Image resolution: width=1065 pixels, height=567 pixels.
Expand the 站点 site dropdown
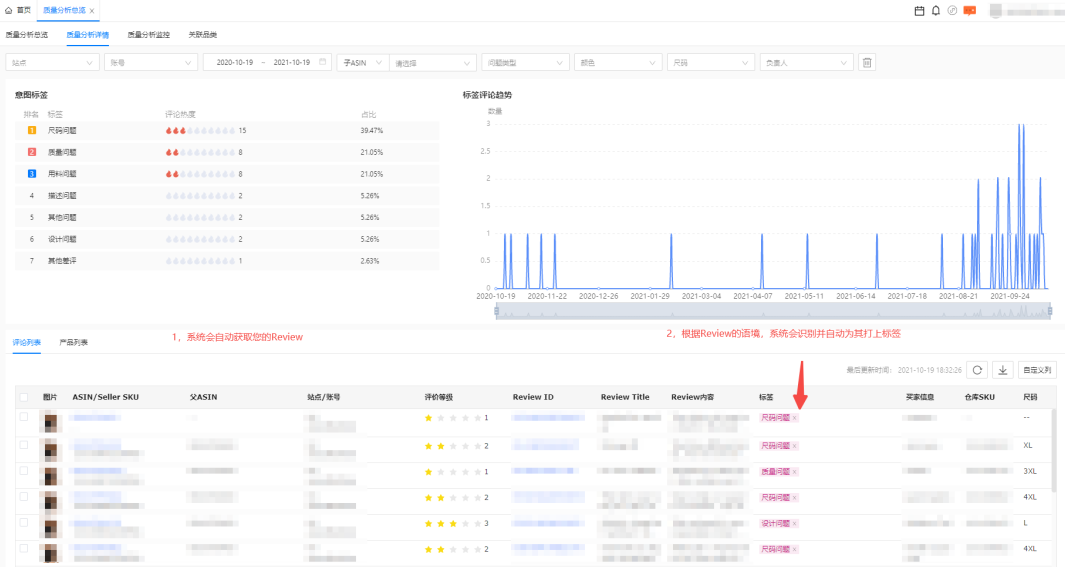tap(52, 62)
